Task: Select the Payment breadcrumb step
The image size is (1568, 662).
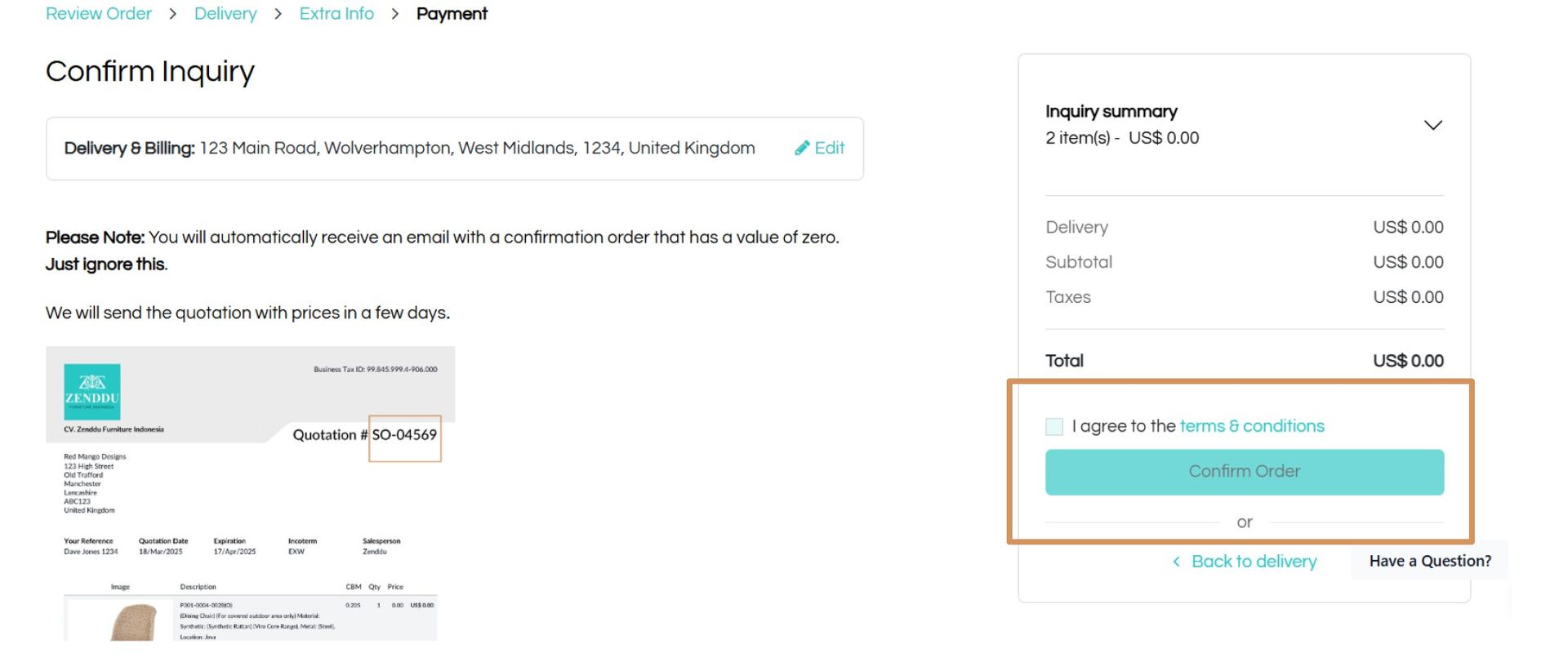Action: pyautogui.click(x=452, y=14)
